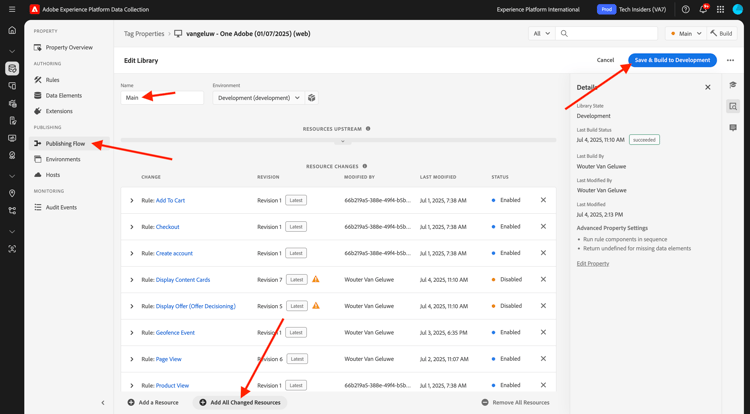Toggle the details inspector panel icon
The image size is (750, 414).
[x=733, y=106]
